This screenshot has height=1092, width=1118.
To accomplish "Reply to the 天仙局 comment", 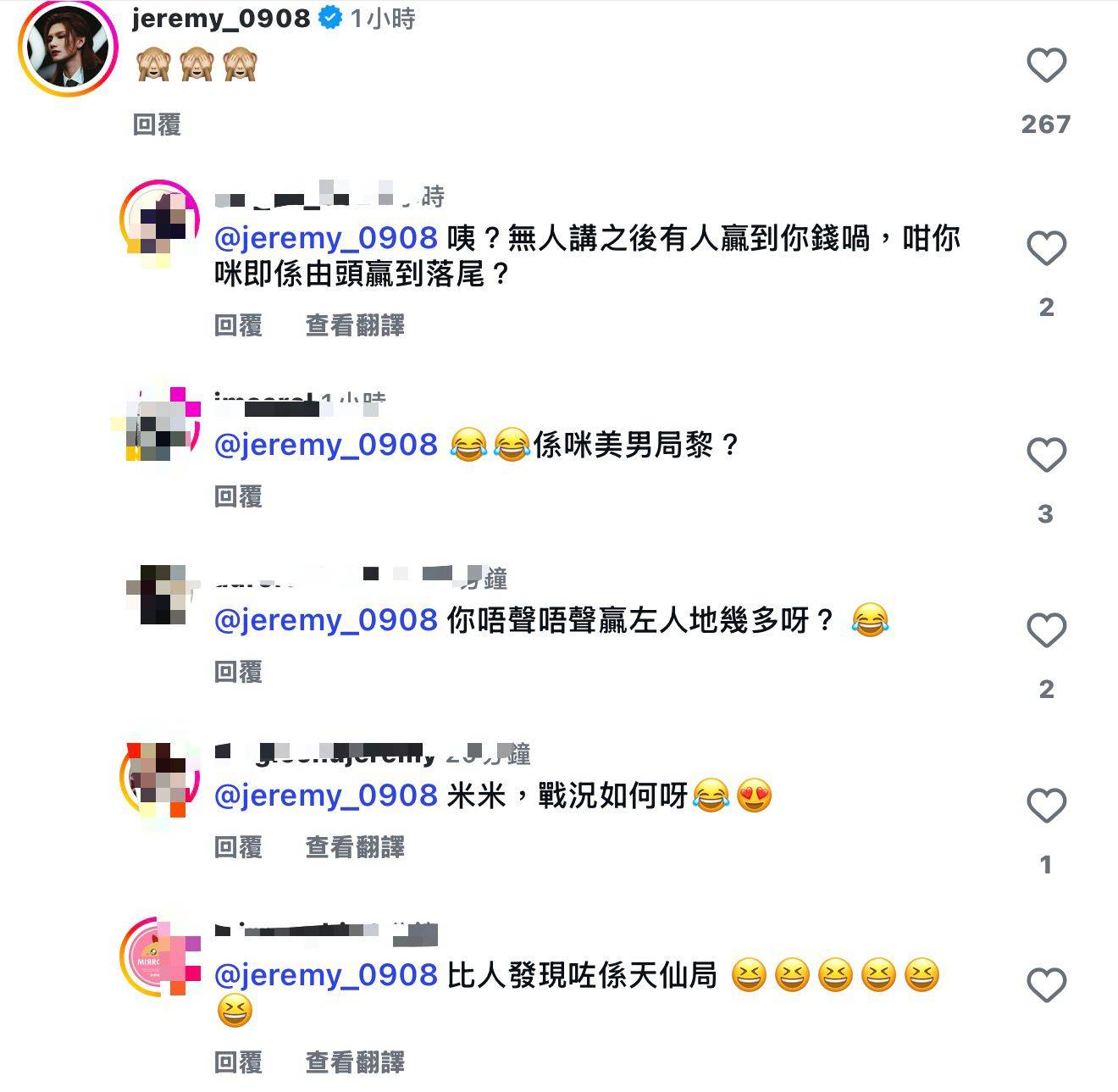I will tap(238, 1062).
